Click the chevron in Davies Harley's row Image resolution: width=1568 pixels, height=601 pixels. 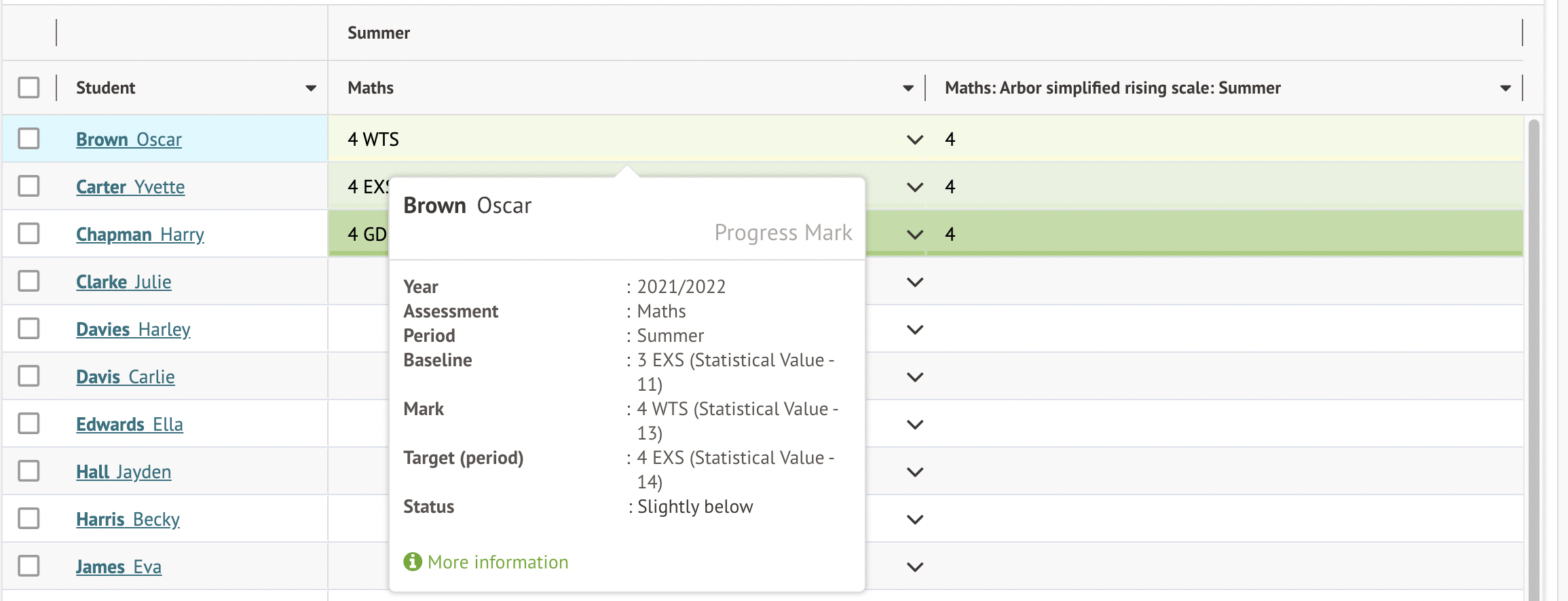pyautogui.click(x=914, y=330)
